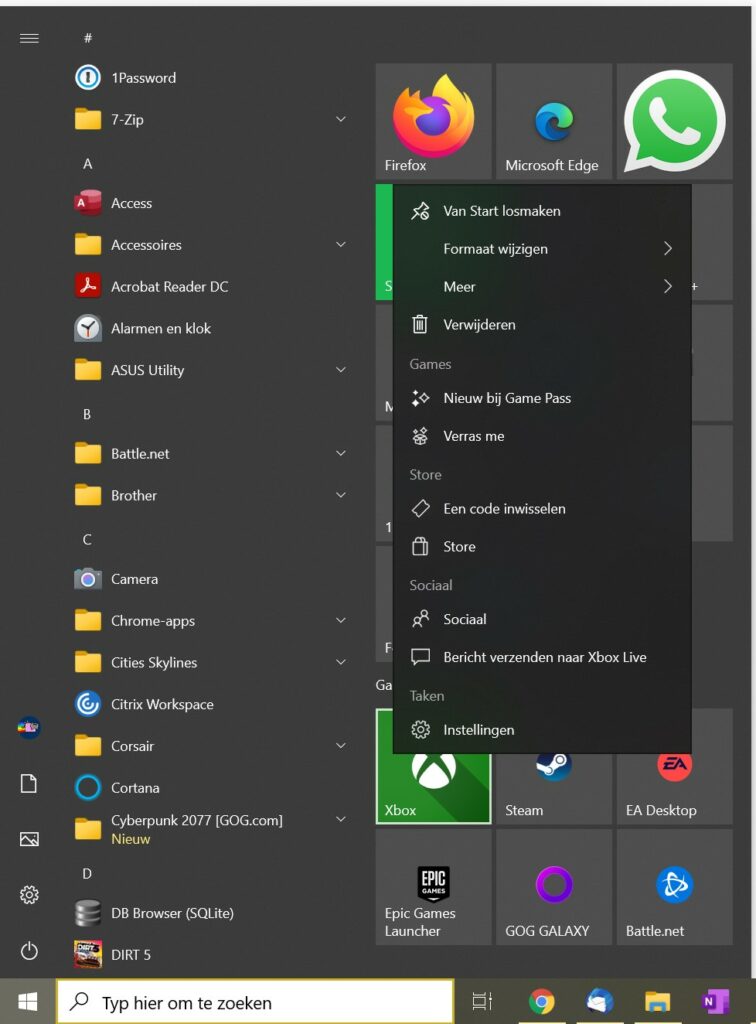Click the letter B section header

(x=87, y=414)
